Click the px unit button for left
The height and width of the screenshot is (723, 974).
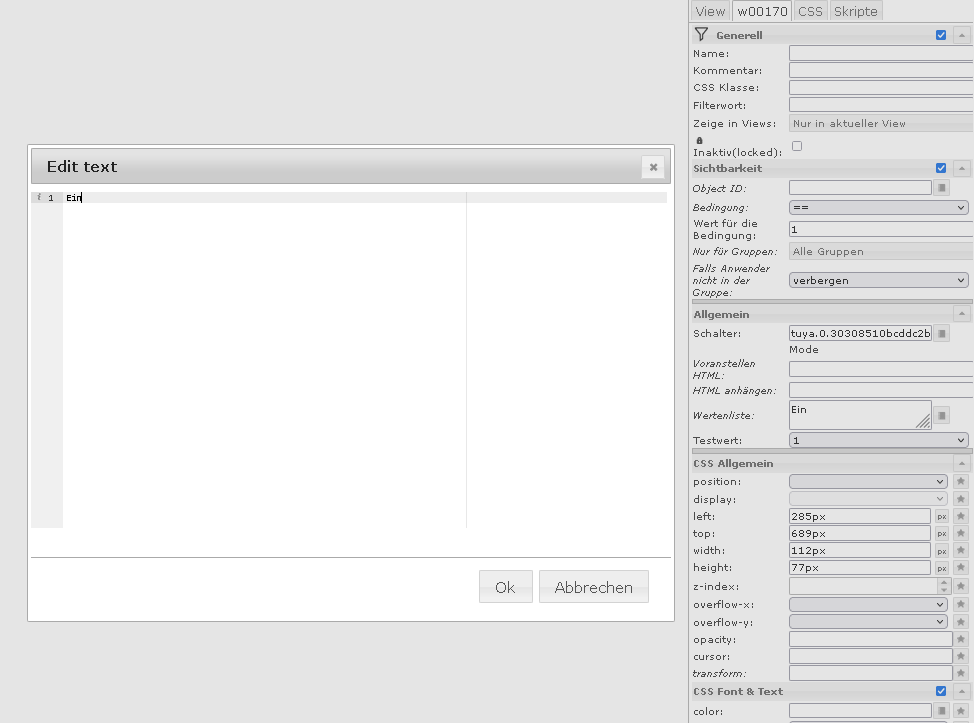[x=941, y=517]
